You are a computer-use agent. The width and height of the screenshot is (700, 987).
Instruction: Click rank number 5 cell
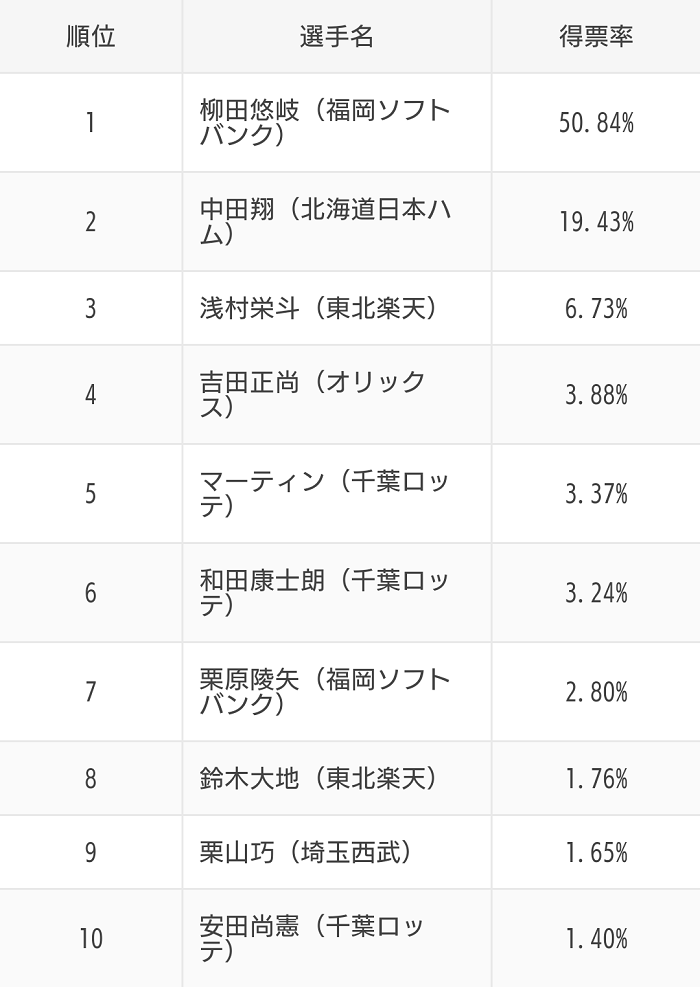[91, 494]
